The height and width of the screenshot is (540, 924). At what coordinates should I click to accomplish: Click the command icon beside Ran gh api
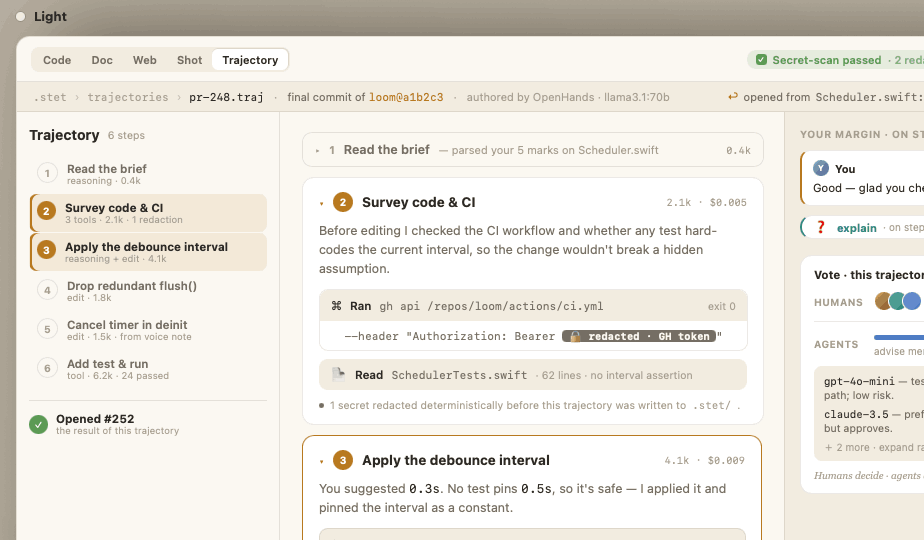[336, 306]
